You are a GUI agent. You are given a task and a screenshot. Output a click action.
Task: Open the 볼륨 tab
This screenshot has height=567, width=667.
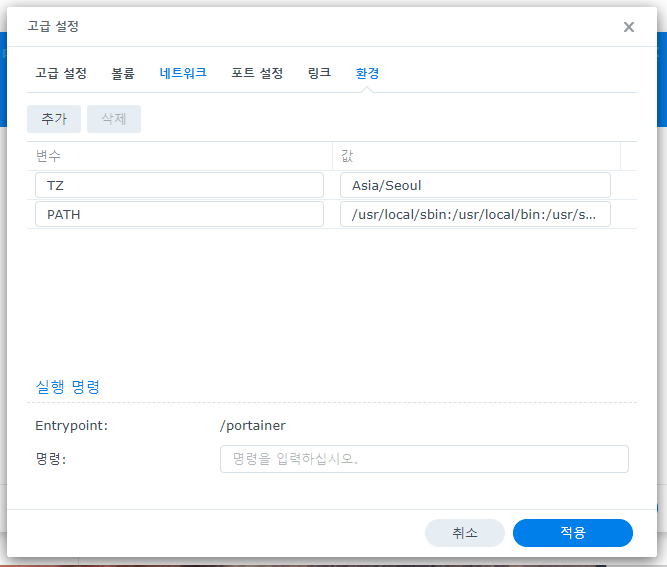coord(123,73)
